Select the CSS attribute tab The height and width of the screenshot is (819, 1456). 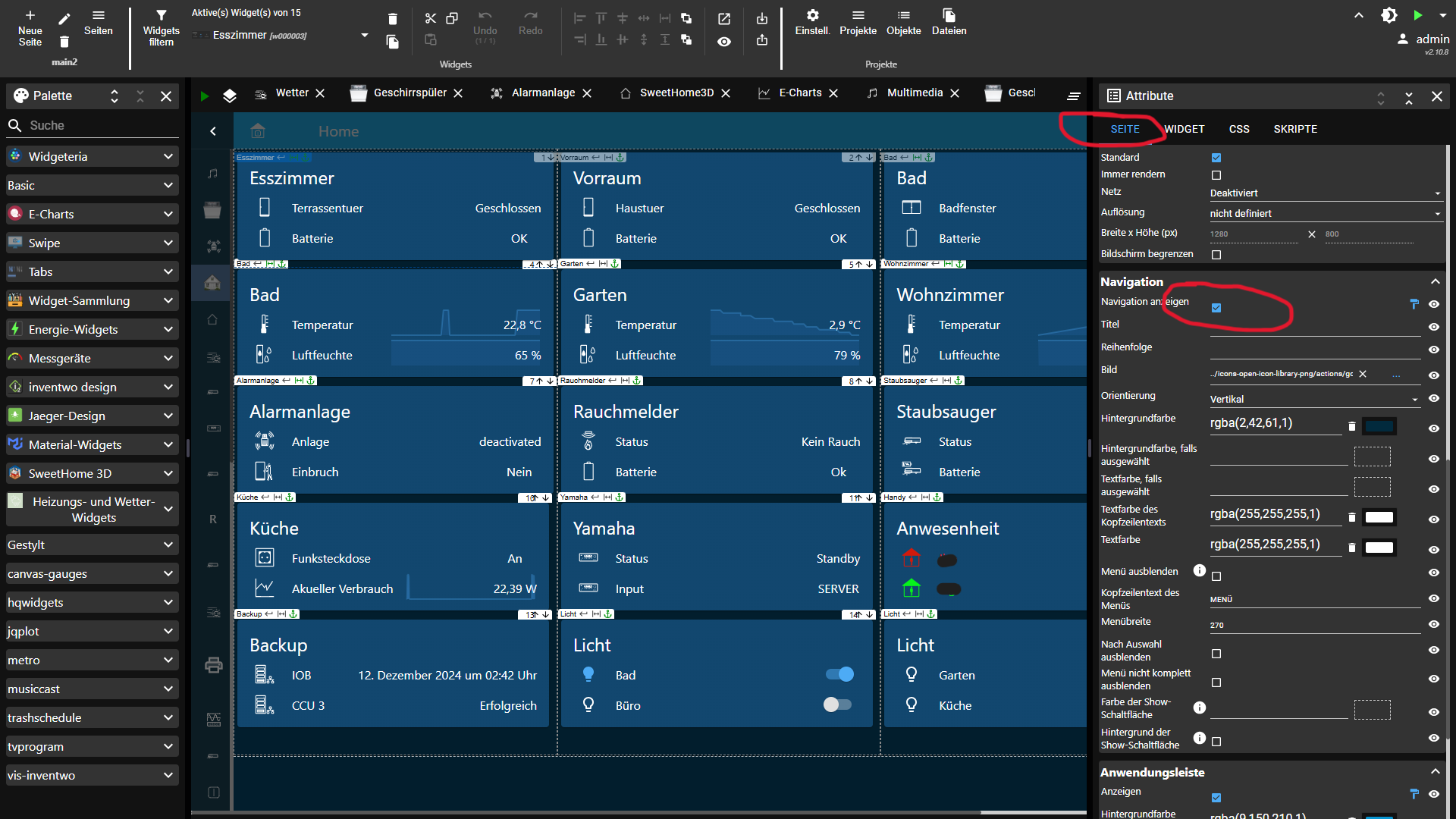click(1239, 130)
